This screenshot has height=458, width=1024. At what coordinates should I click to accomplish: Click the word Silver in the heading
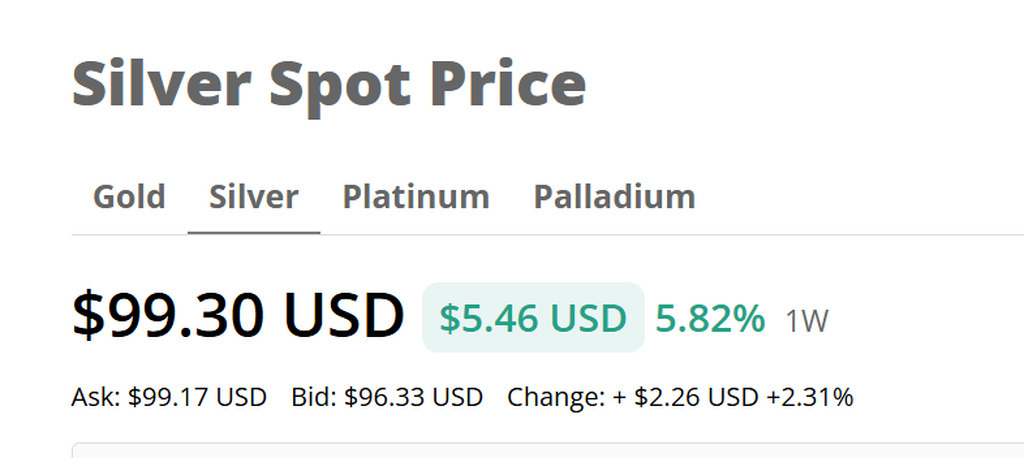tap(160, 83)
